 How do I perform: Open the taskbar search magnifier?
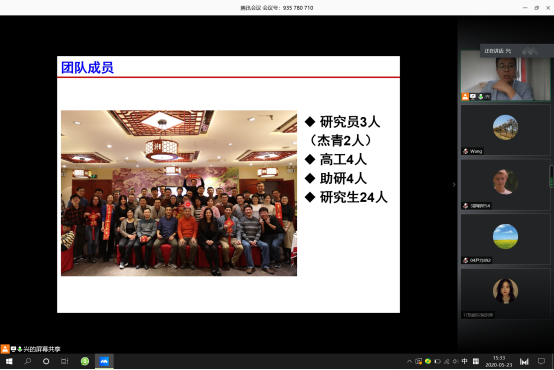(x=28, y=361)
